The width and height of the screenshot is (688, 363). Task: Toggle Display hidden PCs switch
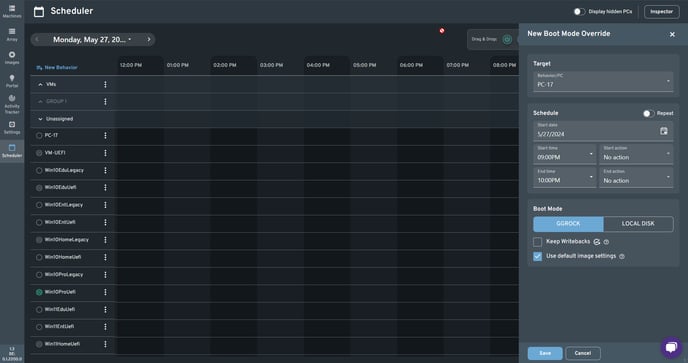click(x=579, y=12)
